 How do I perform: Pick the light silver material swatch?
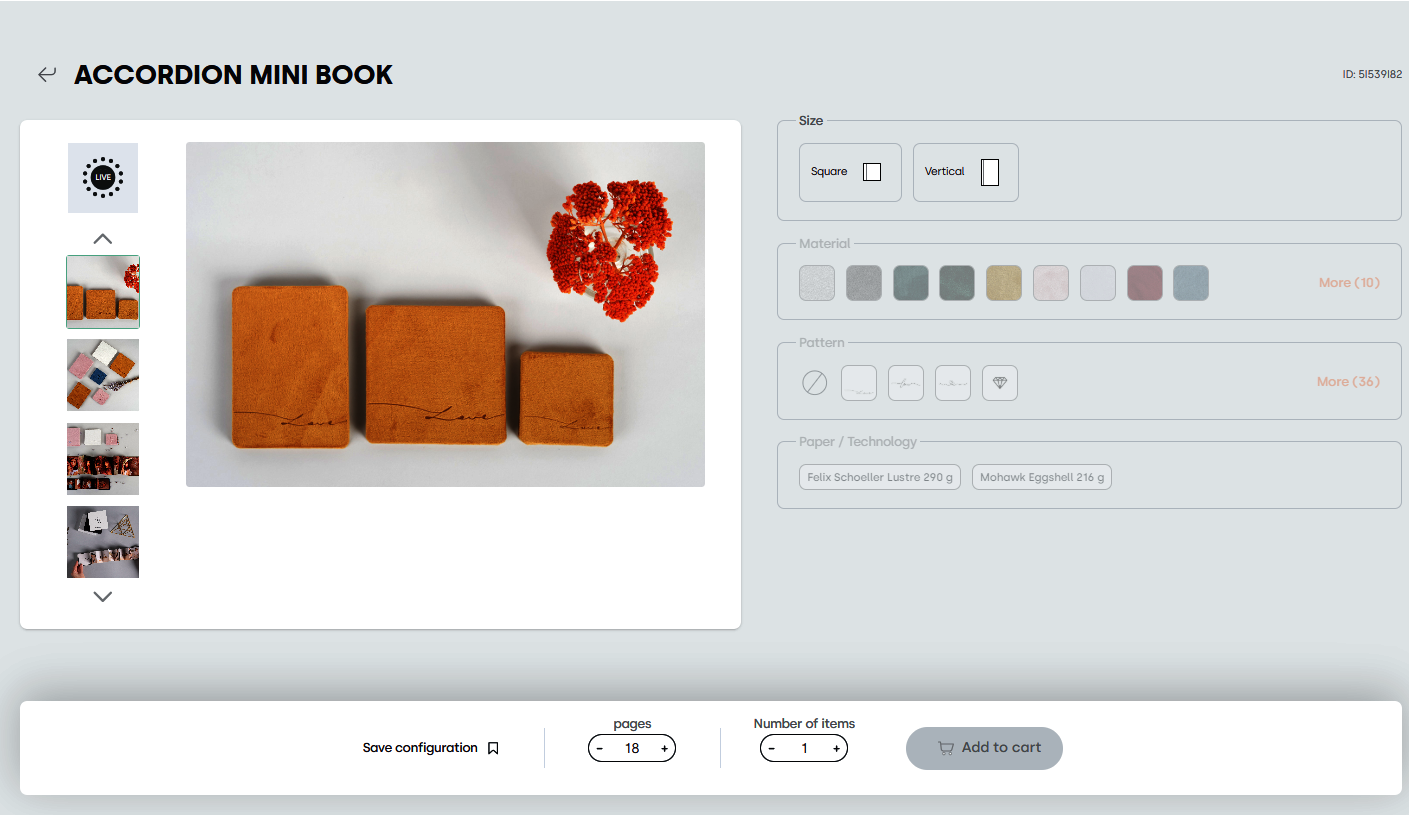click(817, 283)
